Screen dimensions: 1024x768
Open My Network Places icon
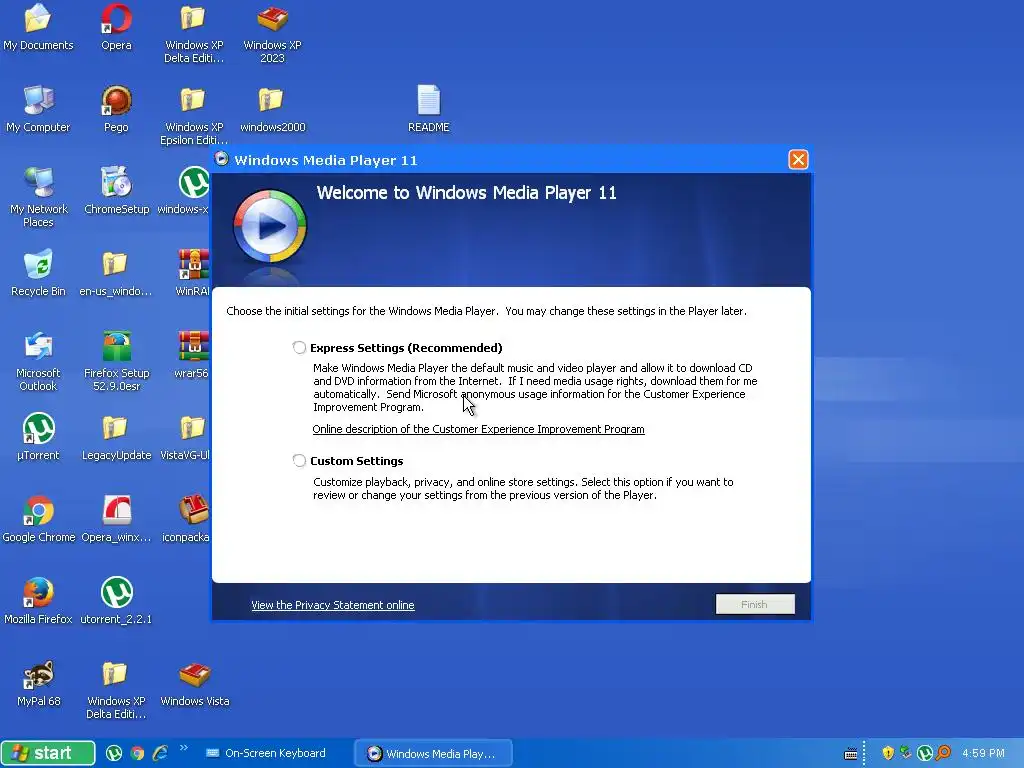pyautogui.click(x=38, y=197)
